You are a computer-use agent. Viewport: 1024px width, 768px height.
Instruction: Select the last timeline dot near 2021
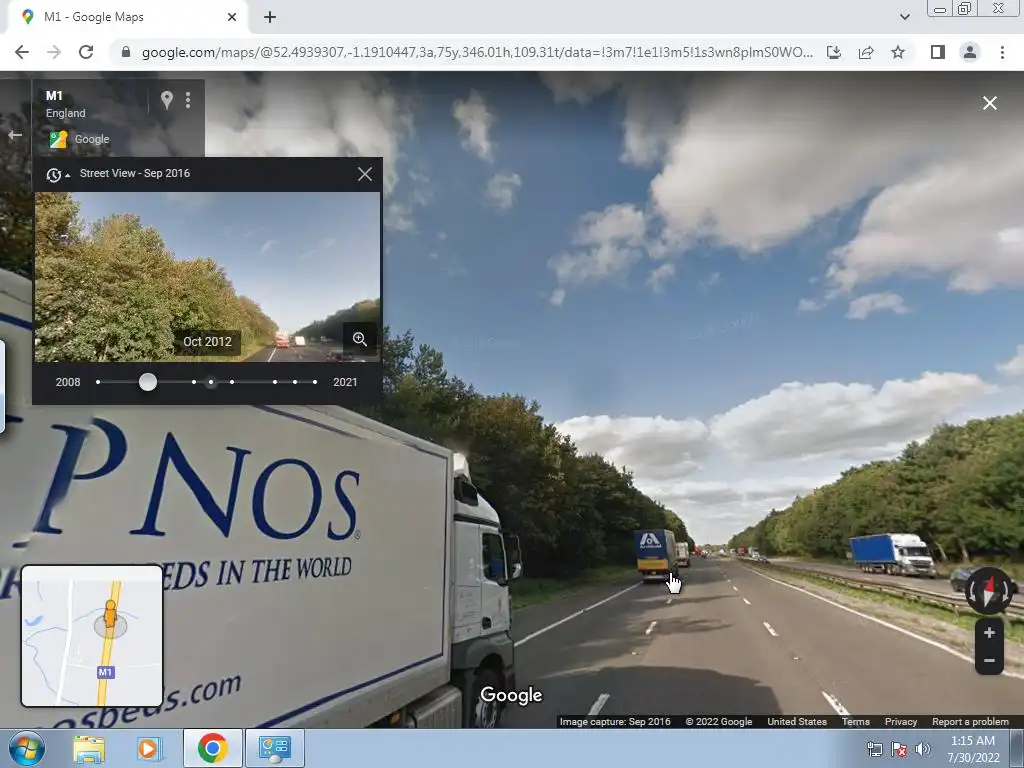315,382
